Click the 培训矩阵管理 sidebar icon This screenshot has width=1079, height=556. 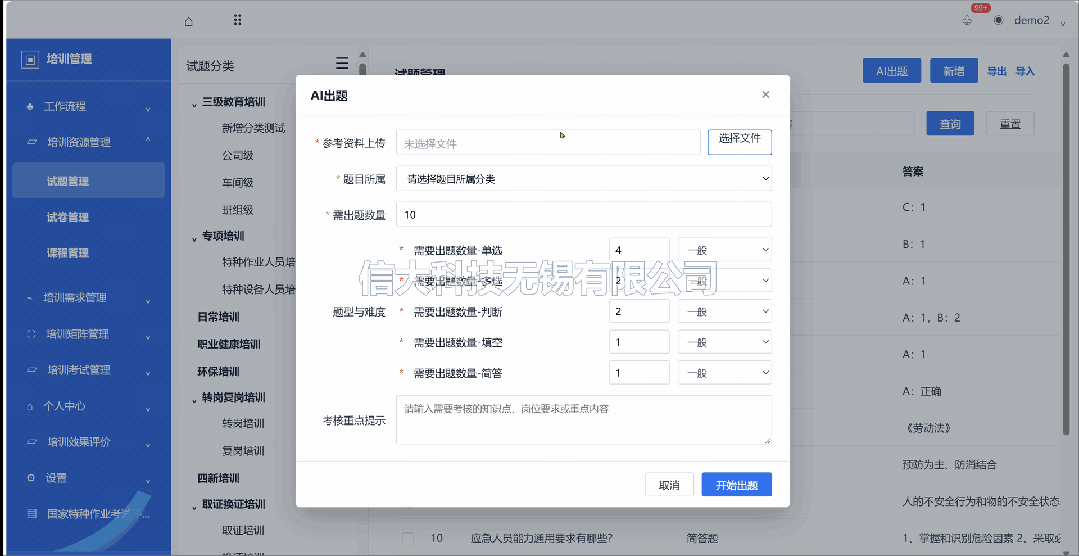click(30, 334)
